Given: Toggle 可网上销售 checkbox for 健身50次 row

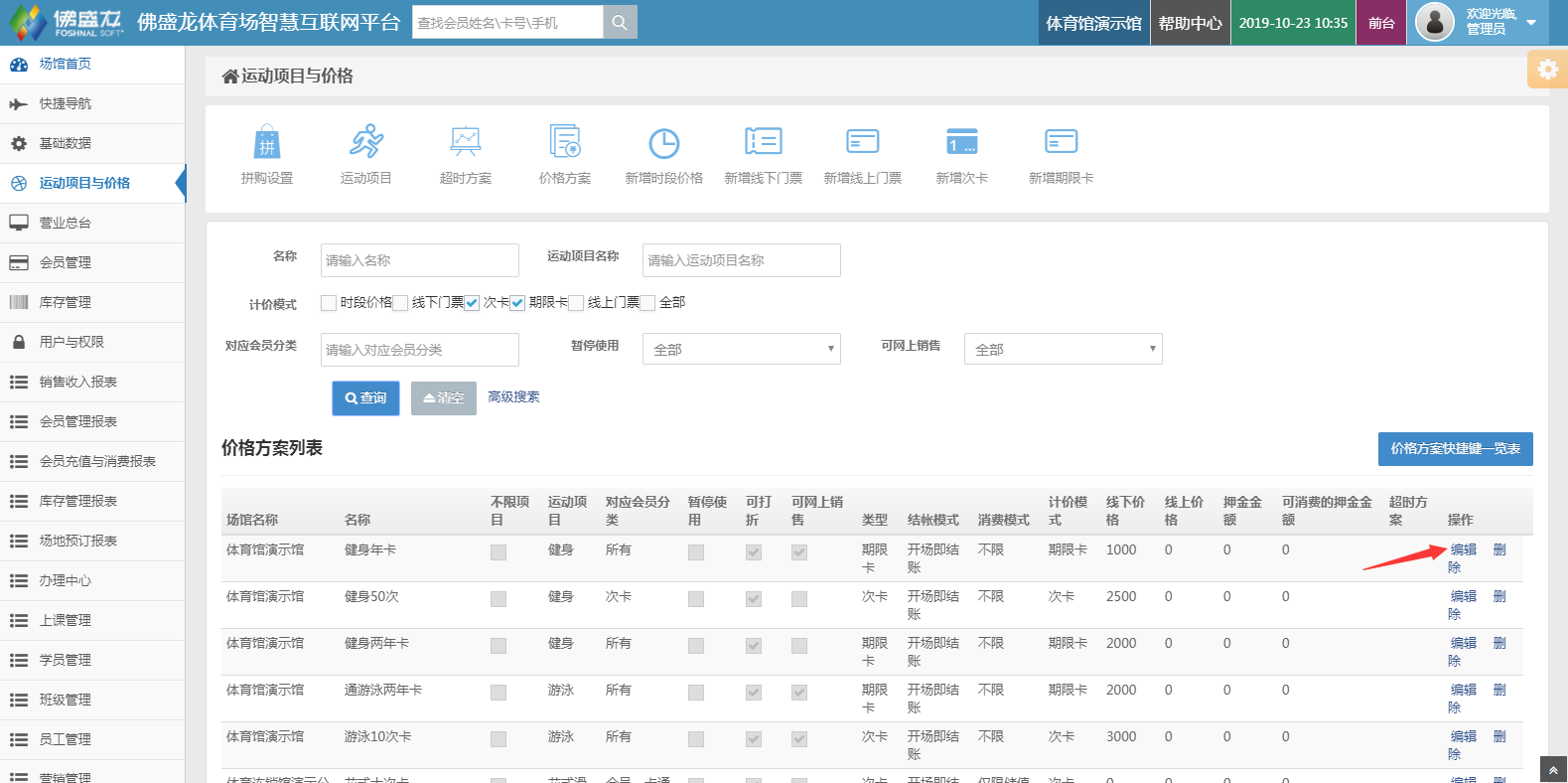Looking at the screenshot, I should tap(799, 599).
